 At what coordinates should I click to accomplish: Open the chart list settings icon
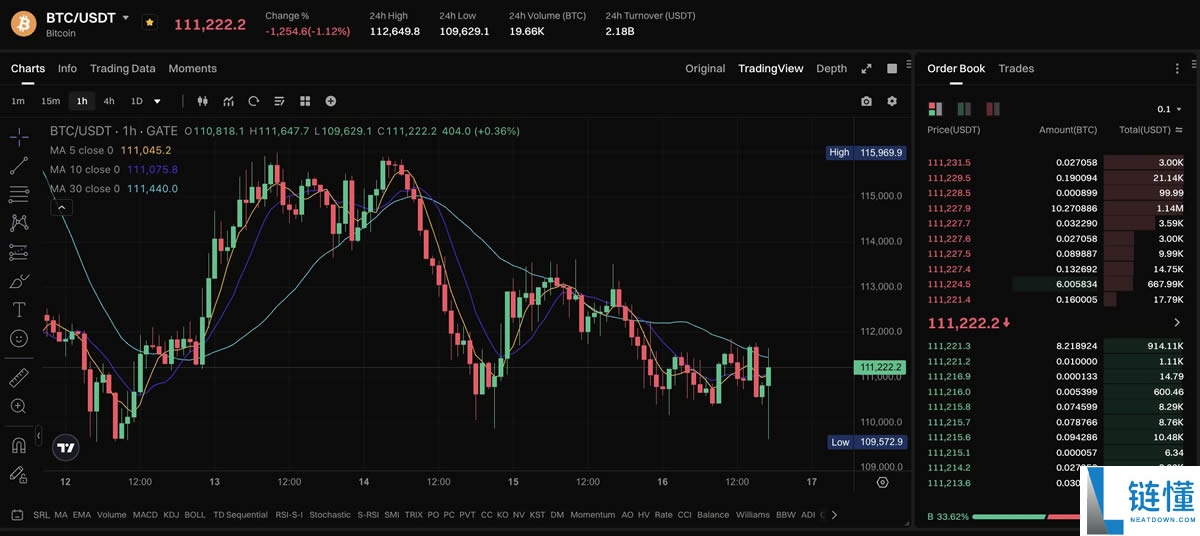pyautogui.click(x=280, y=101)
